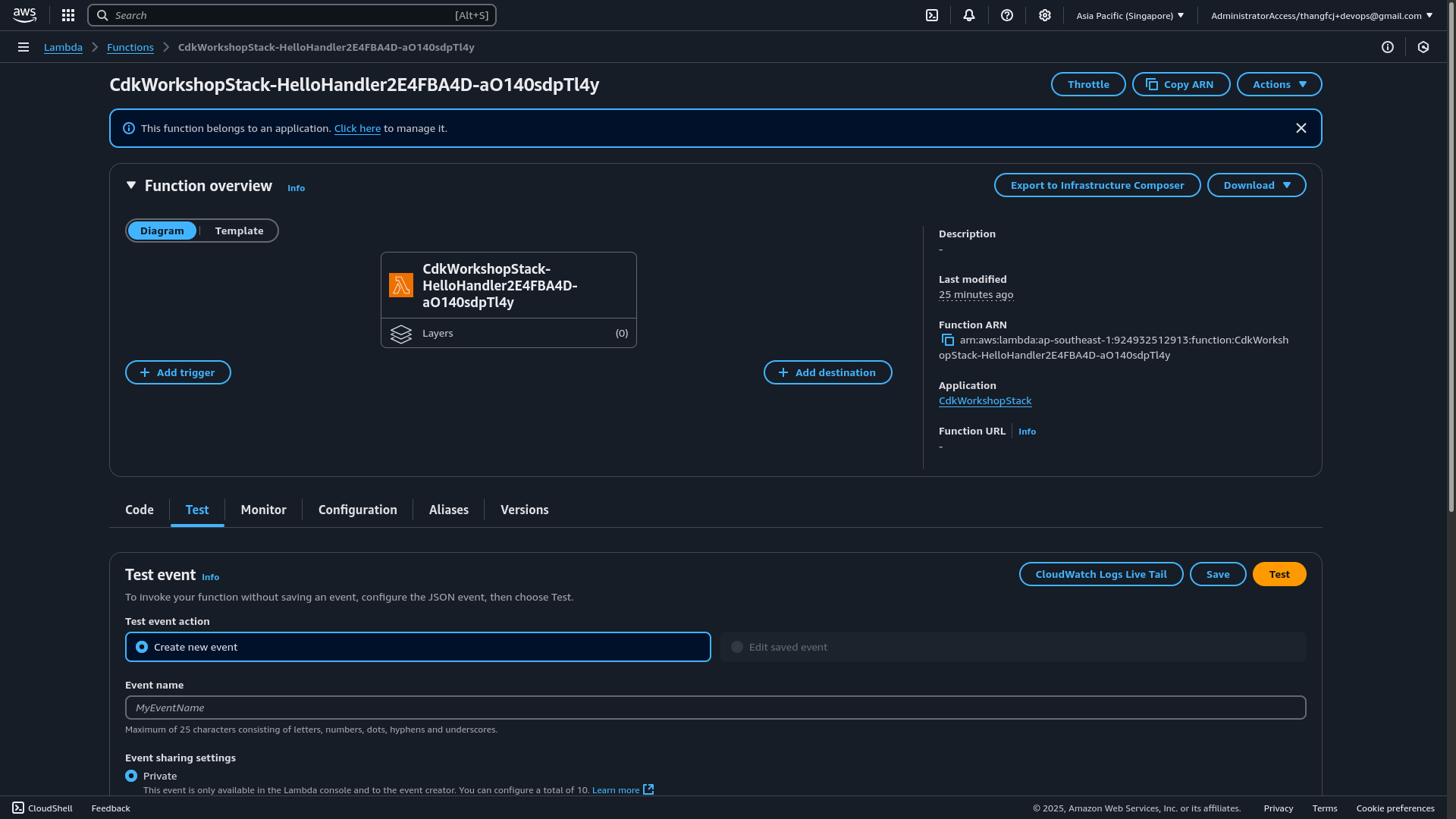Open the info panel icon in breadcrumb bar
This screenshot has height=819, width=1456.
(1388, 47)
